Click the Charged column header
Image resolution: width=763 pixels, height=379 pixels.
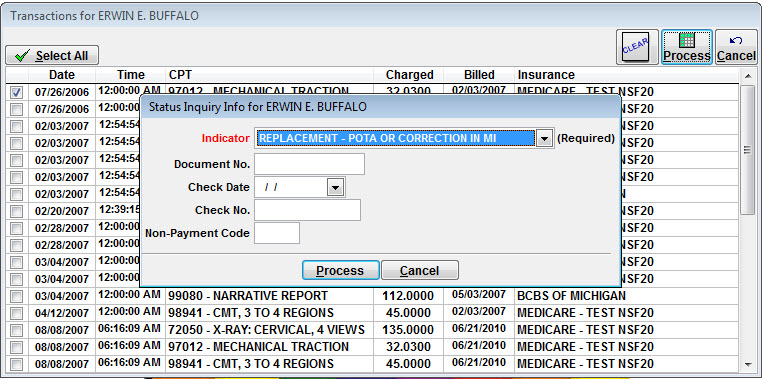pos(409,75)
